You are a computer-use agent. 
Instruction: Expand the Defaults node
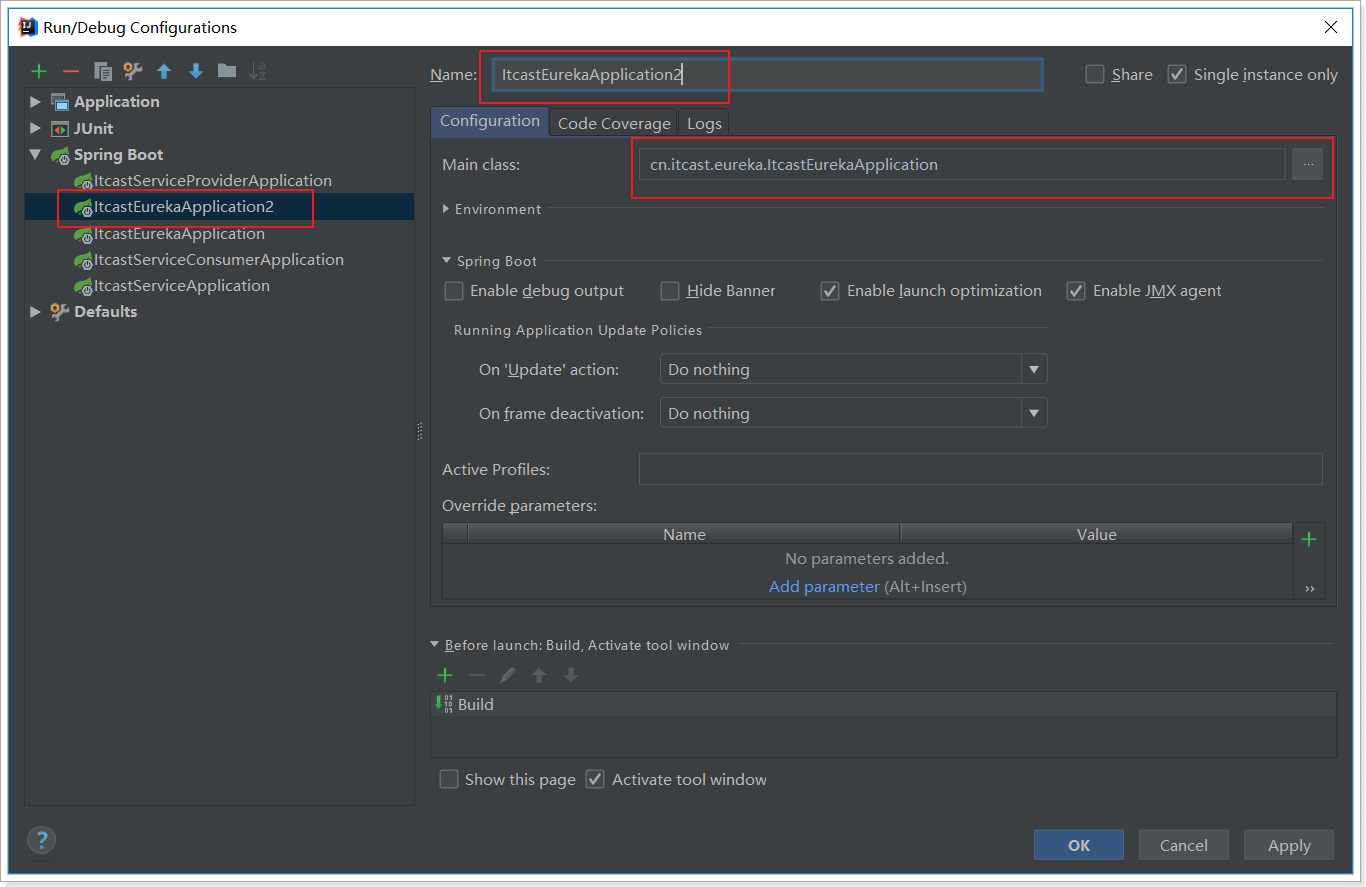click(36, 312)
